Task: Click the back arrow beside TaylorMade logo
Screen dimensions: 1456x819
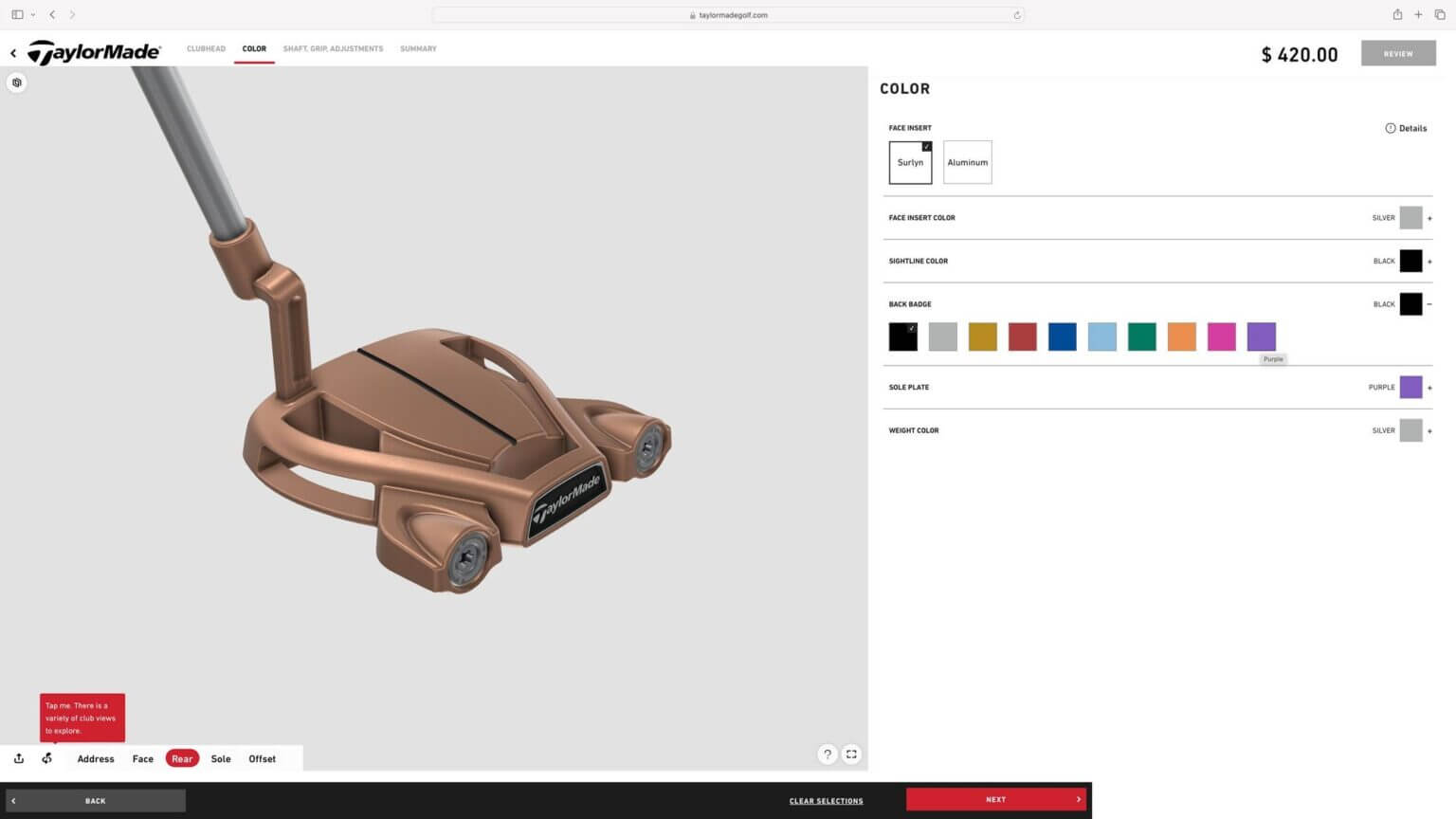Action: tap(13, 53)
